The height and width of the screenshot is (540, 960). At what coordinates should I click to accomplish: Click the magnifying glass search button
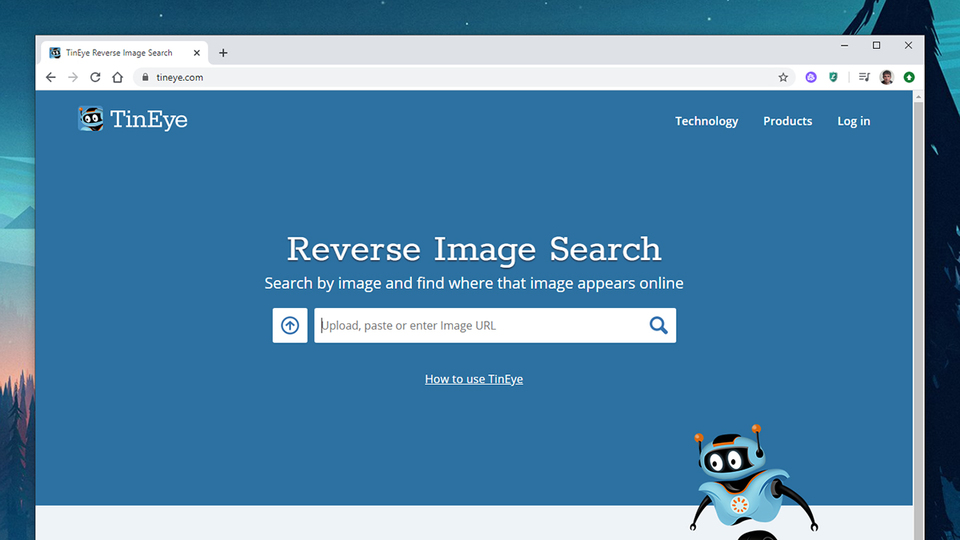click(658, 325)
